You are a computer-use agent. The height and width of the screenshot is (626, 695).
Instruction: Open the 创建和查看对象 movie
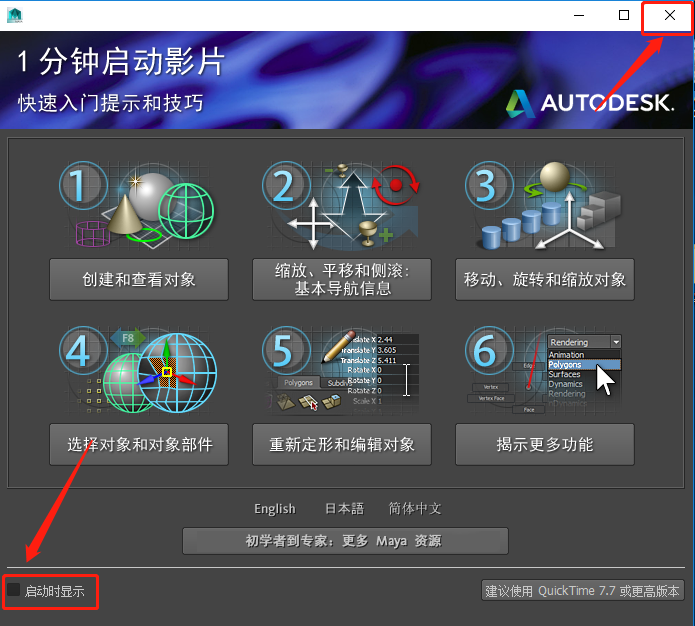click(x=139, y=280)
